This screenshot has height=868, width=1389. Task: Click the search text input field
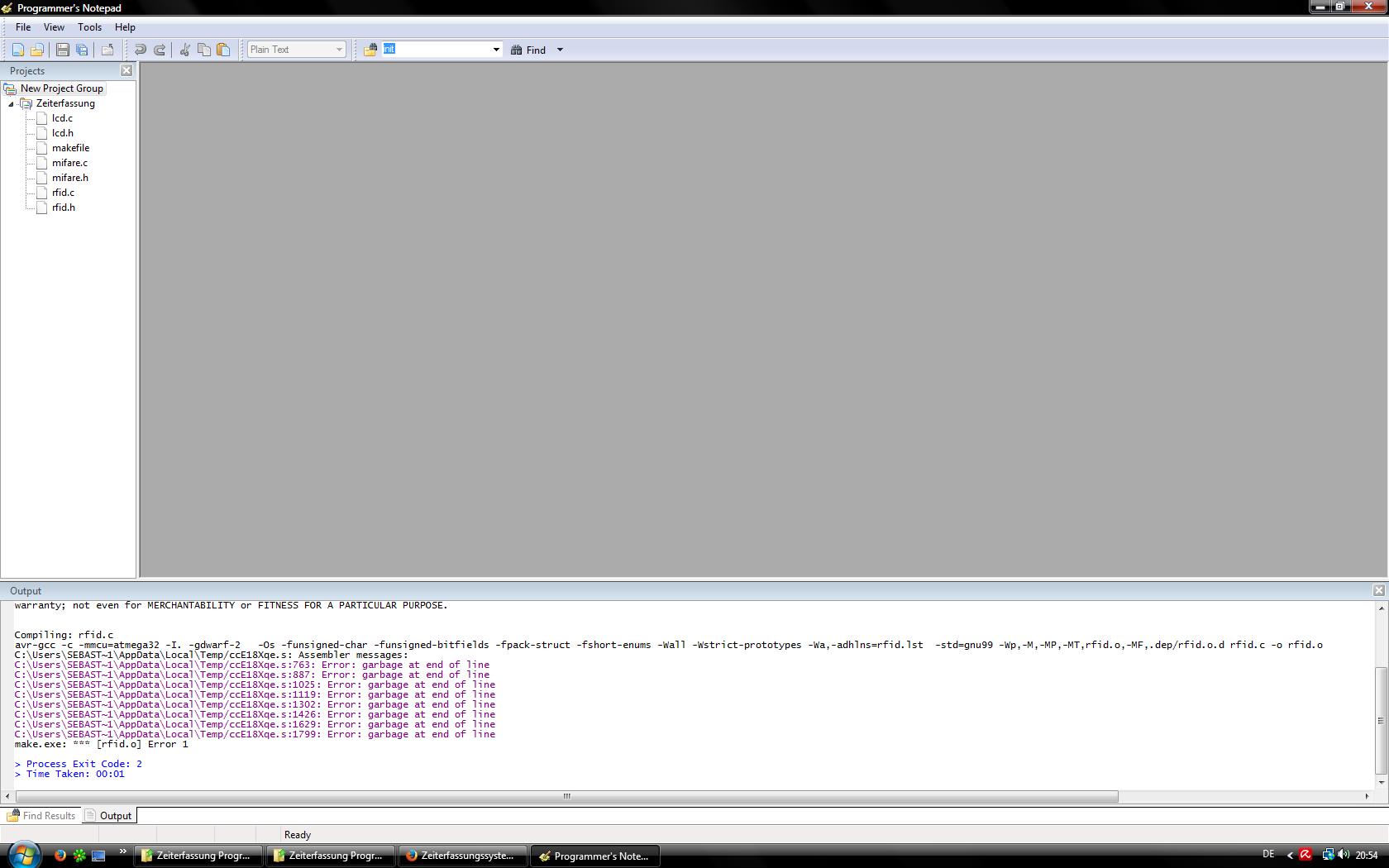pos(436,50)
